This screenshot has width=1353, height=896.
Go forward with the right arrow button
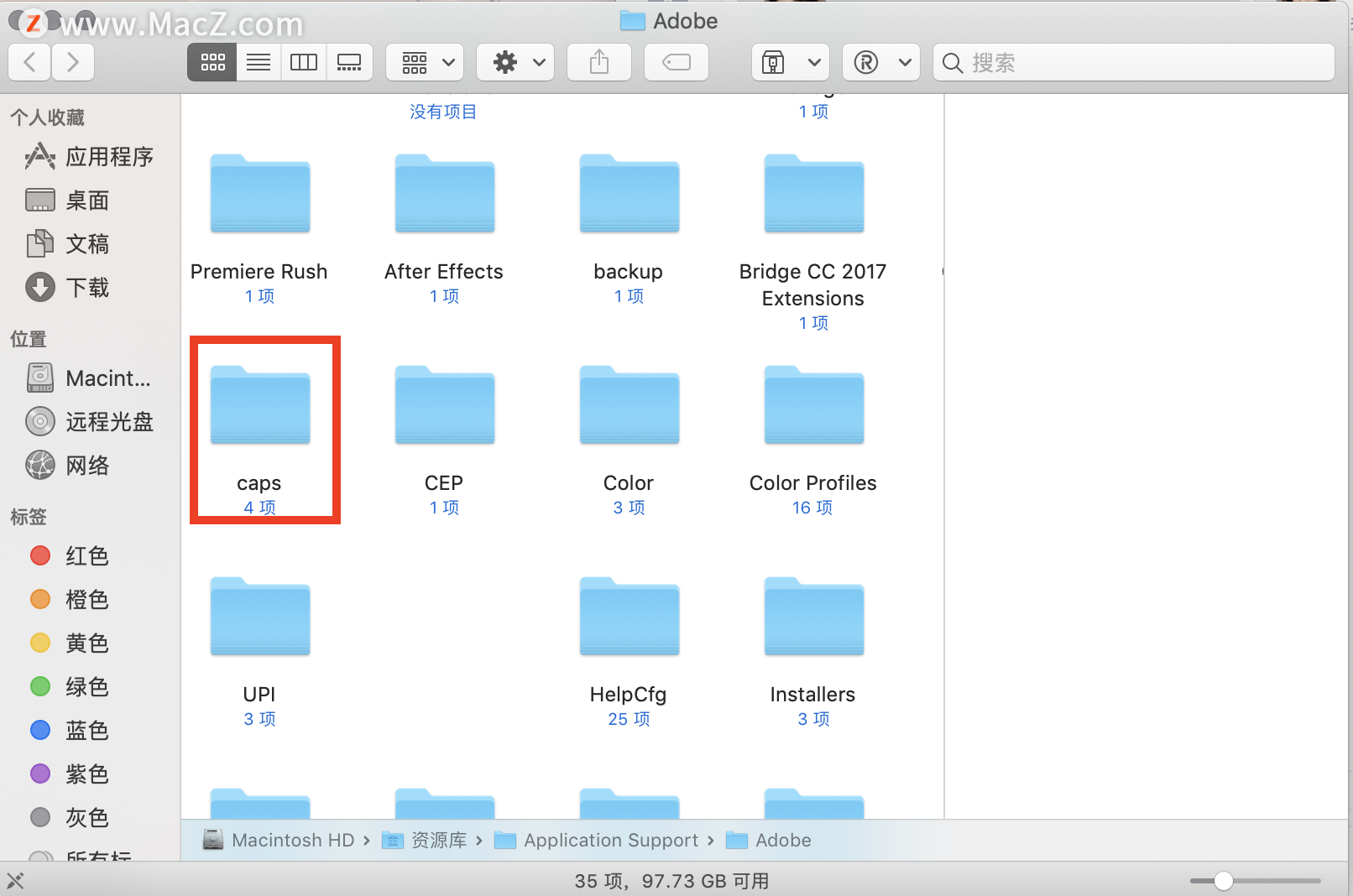click(x=73, y=62)
